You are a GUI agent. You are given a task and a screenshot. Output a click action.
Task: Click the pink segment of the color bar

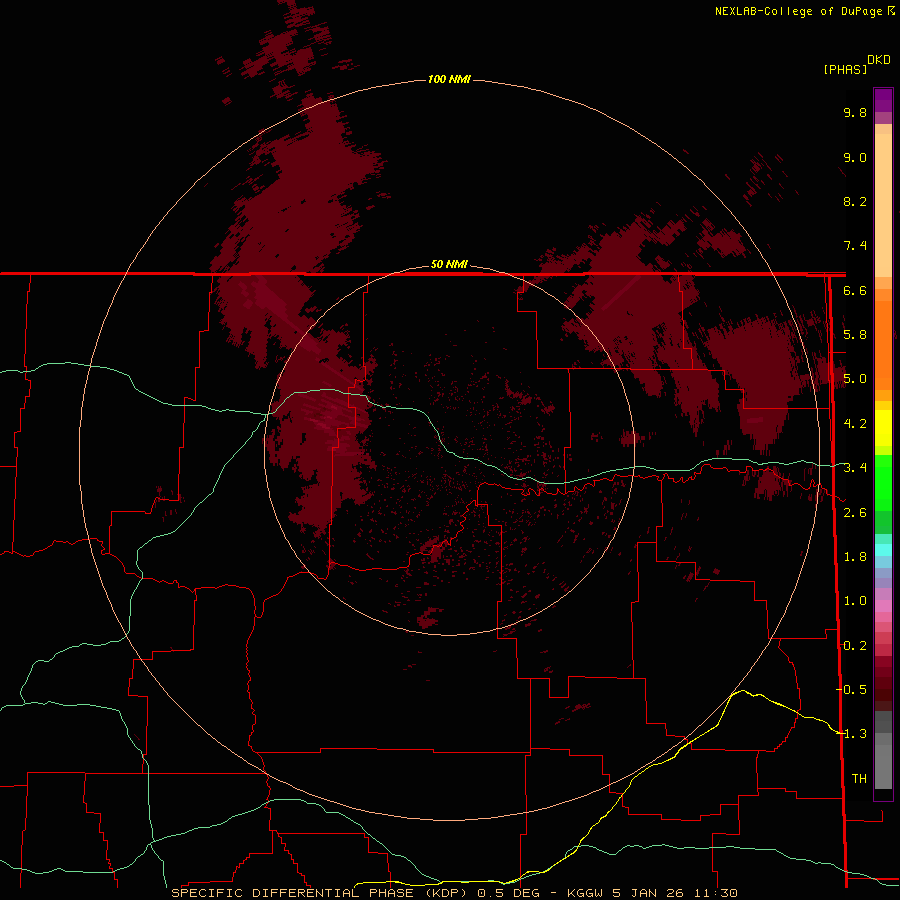(x=883, y=606)
